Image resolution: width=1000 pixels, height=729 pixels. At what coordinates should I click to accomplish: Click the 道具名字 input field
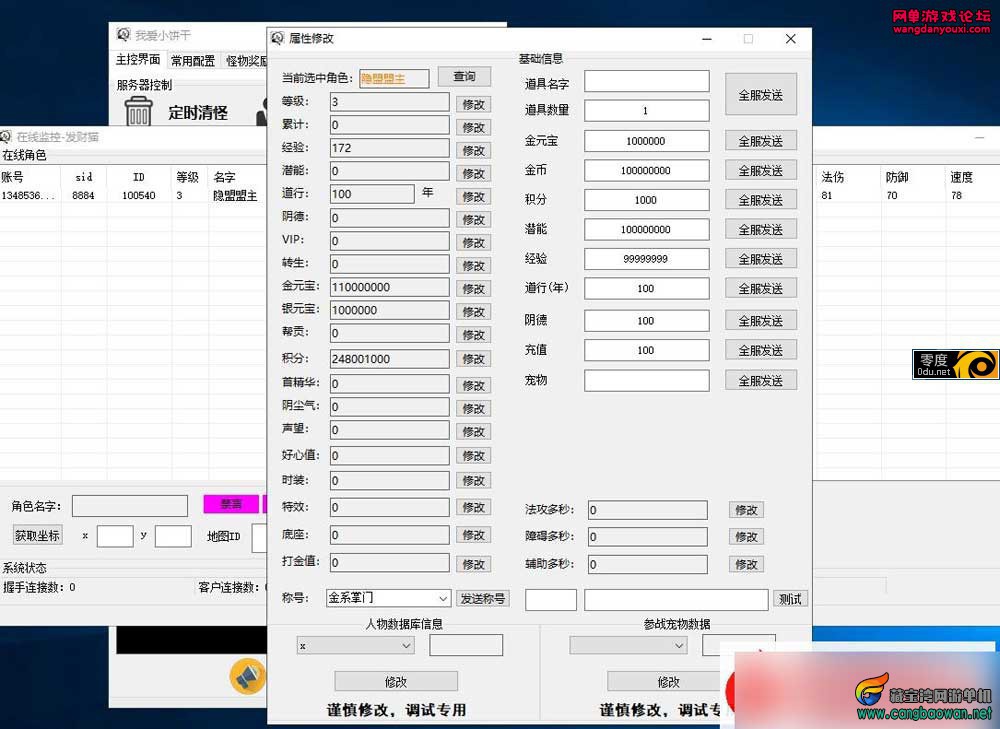646,81
